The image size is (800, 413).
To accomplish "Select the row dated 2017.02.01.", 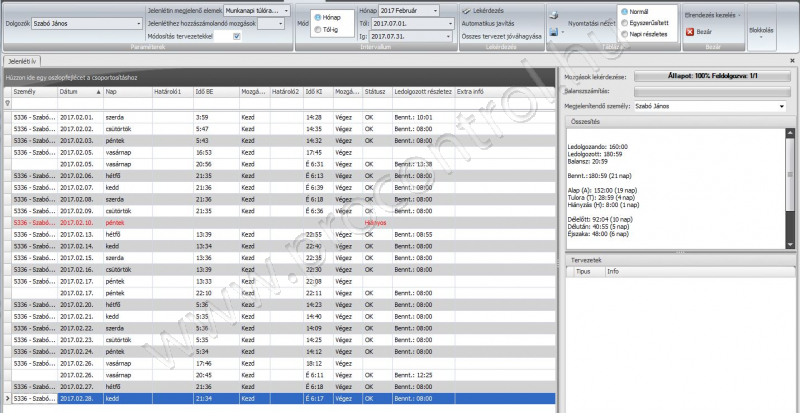I will pos(280,117).
